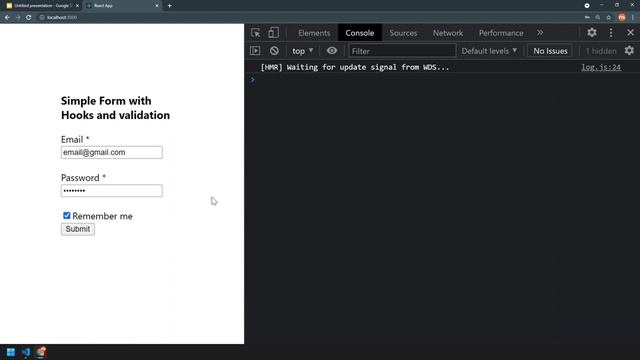Viewport: 640px width, 360px height.
Task: Switch to the Sources tab
Action: (x=403, y=33)
